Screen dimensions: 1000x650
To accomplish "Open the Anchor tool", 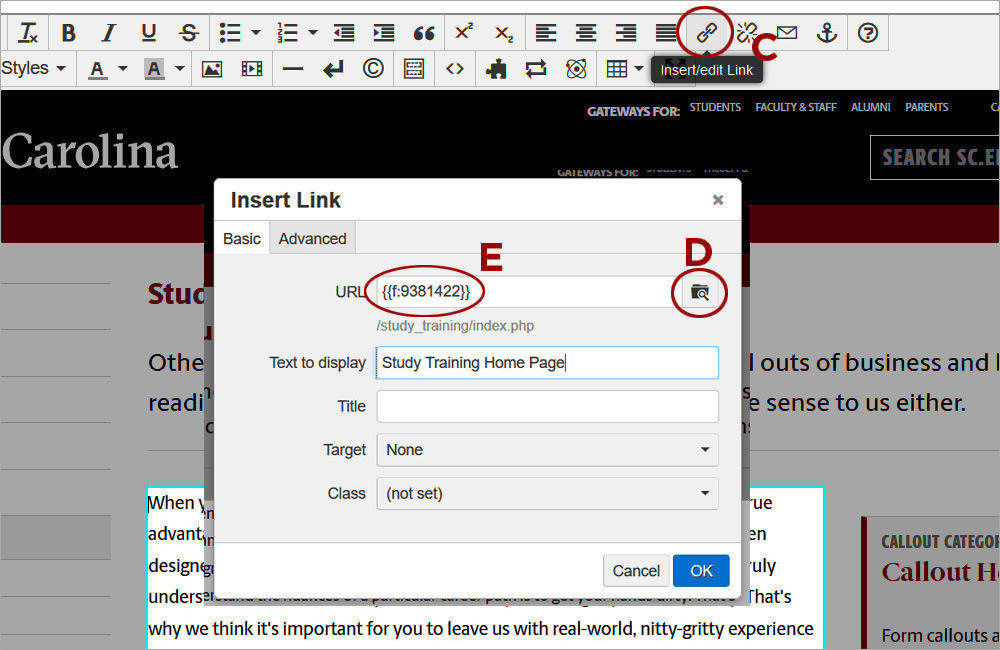I will click(x=826, y=32).
